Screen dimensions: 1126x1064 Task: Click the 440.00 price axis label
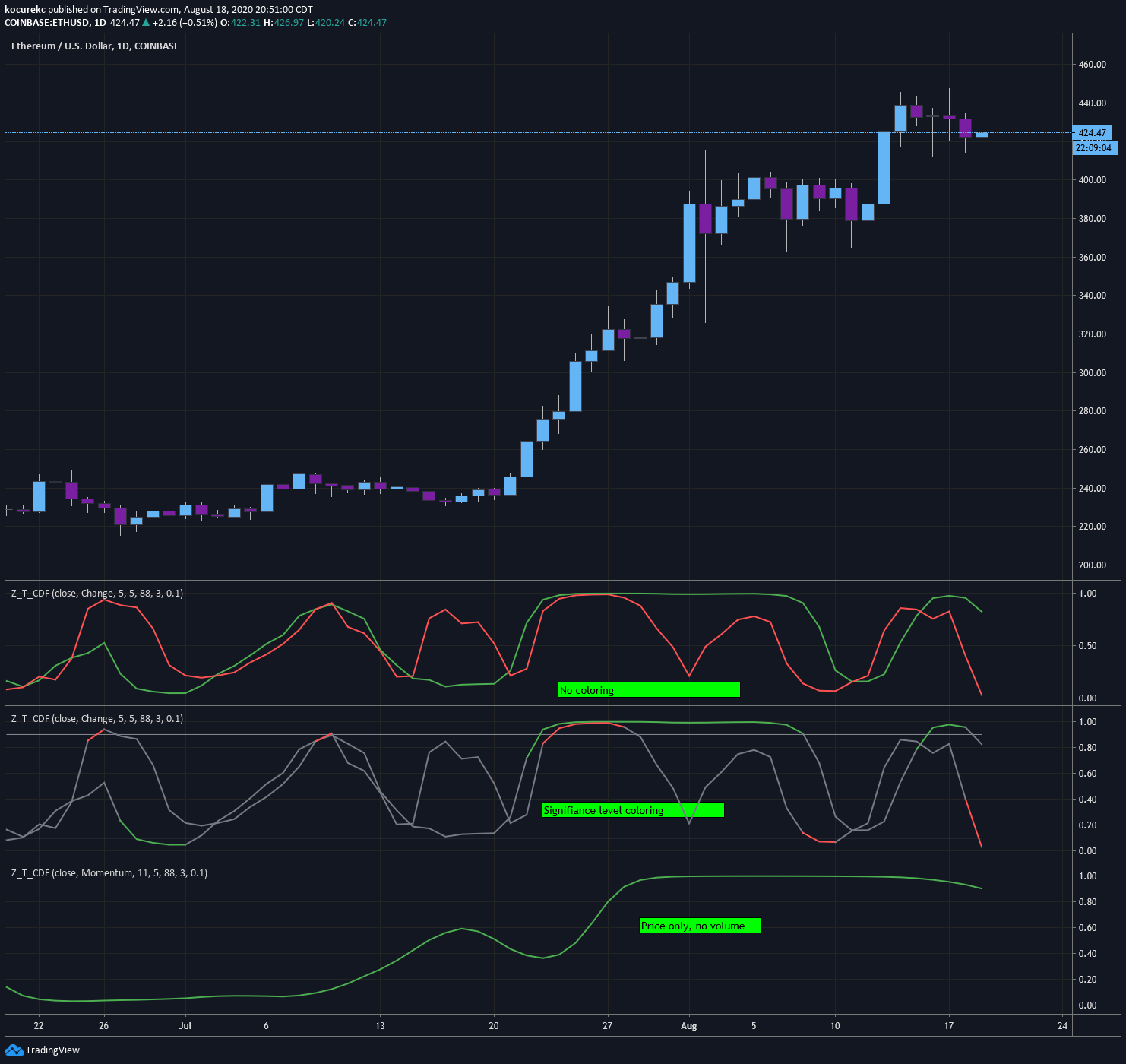coord(1093,103)
